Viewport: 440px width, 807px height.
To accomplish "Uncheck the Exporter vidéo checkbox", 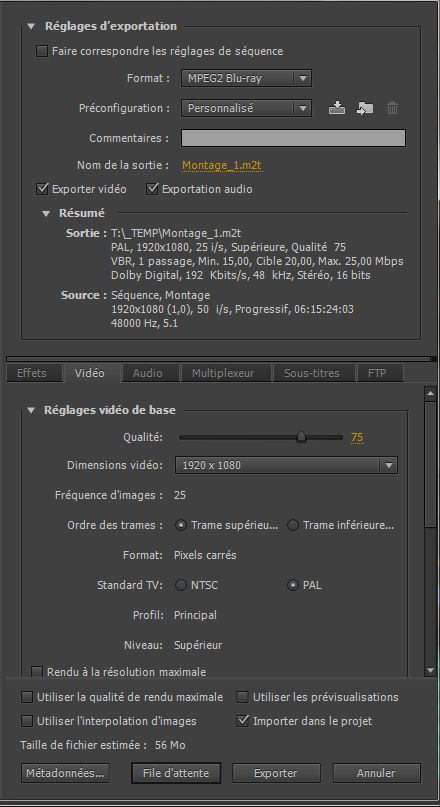I will [x=42, y=189].
